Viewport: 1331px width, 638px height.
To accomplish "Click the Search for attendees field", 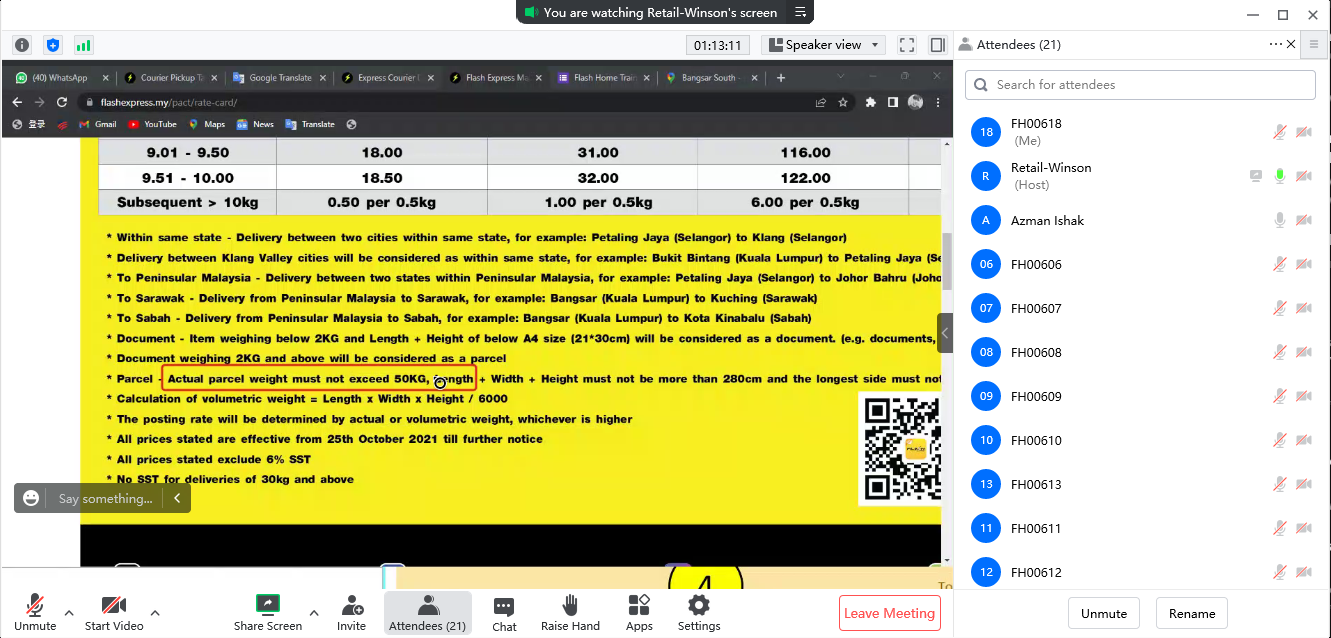I will click(x=1140, y=85).
